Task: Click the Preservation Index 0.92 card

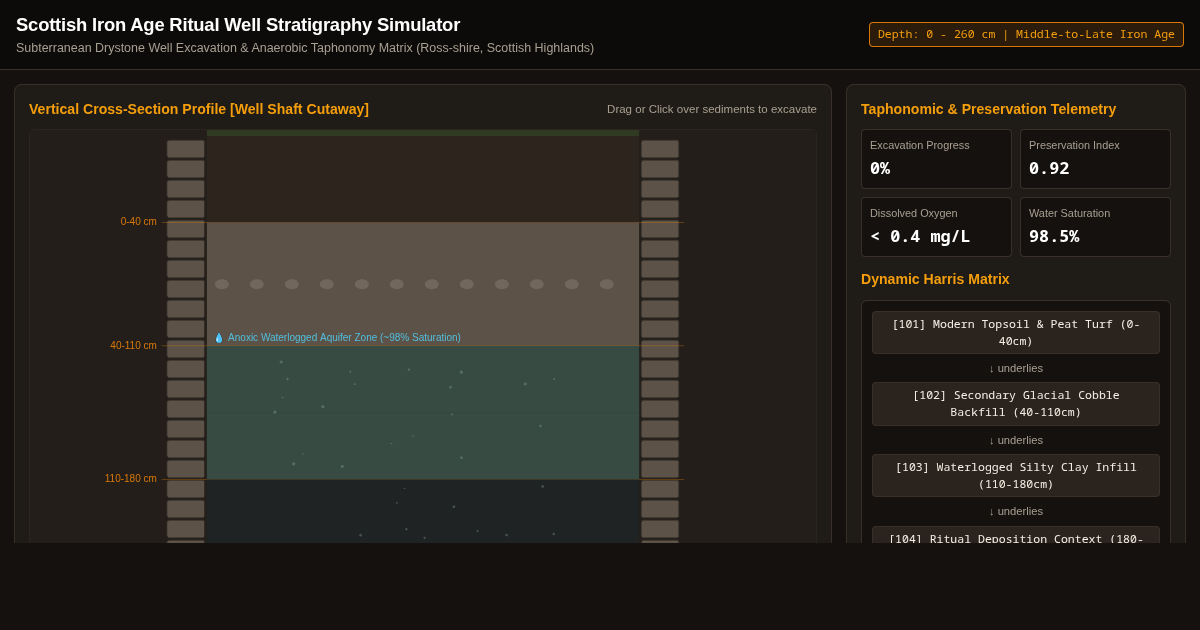Action: [x=1095, y=159]
